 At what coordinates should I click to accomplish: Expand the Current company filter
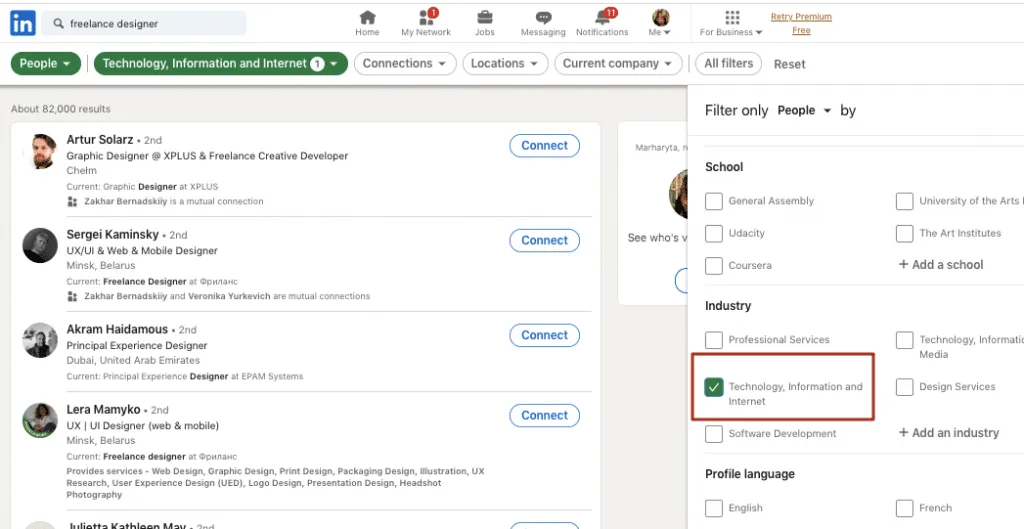coord(618,63)
